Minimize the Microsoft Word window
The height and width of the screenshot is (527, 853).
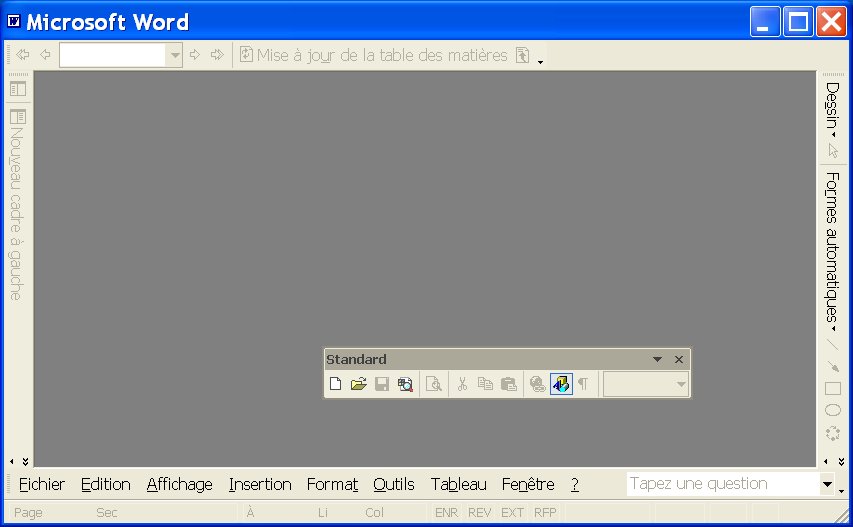click(x=765, y=22)
